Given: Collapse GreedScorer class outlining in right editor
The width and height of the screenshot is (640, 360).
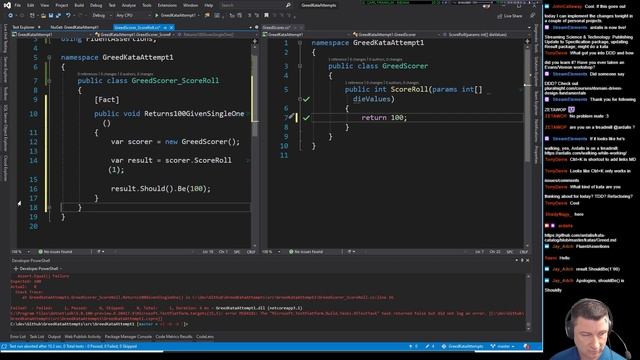Looking at the screenshot, I should pos(300,66).
